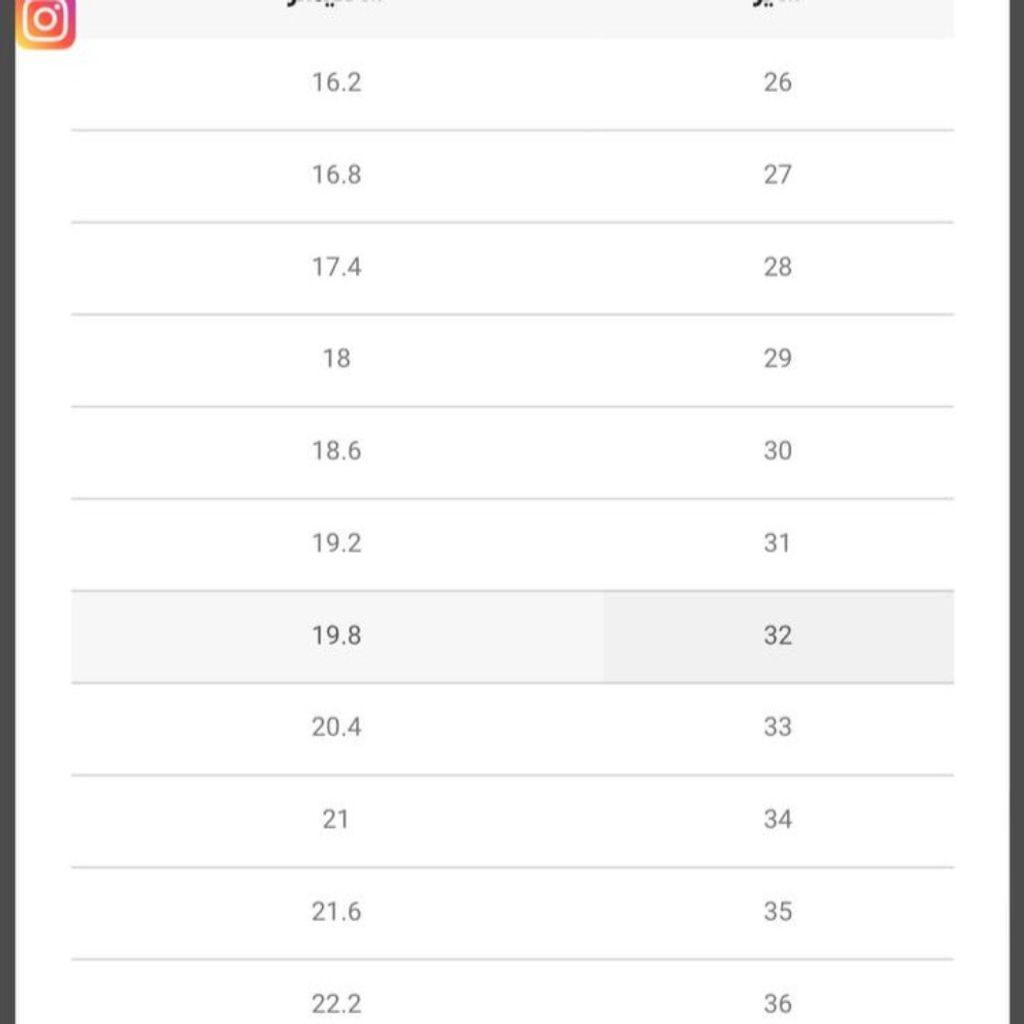Click the 18.6 measurement
The image size is (1024, 1024).
pos(336,451)
